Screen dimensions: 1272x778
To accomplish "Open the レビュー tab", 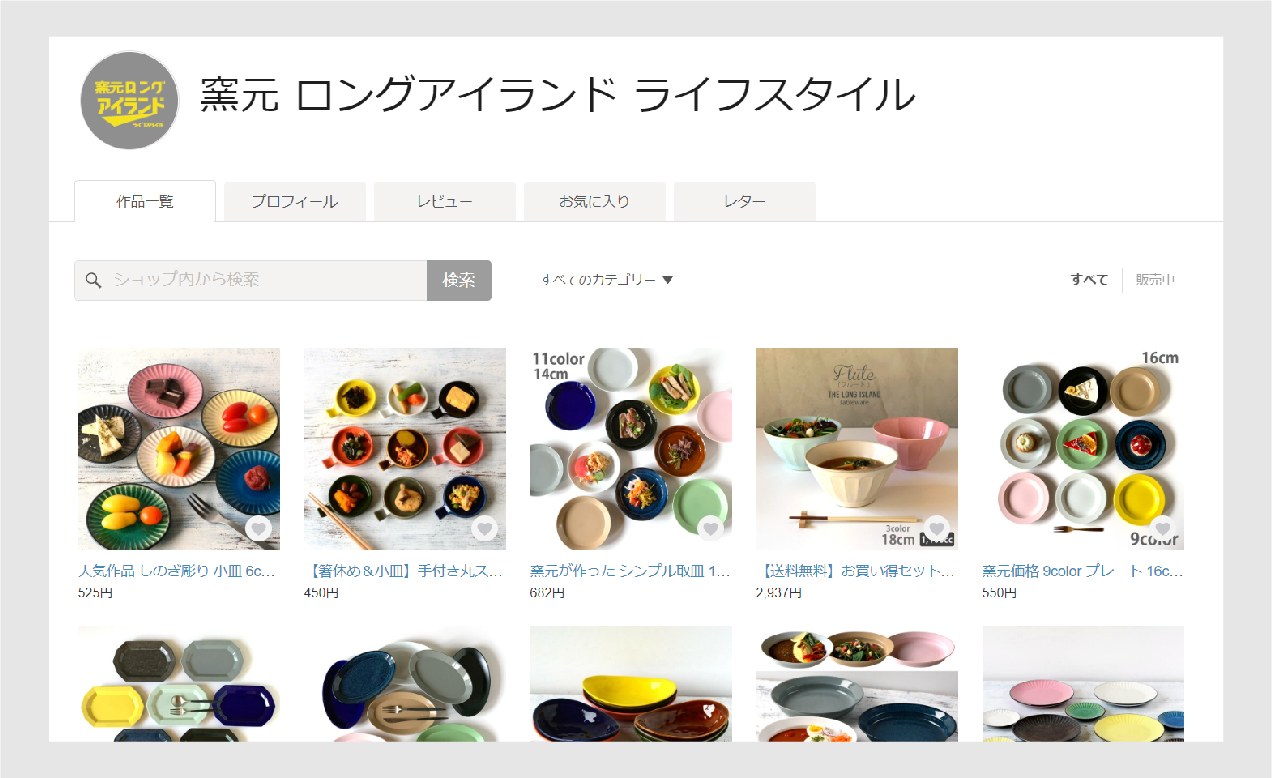I will point(445,201).
